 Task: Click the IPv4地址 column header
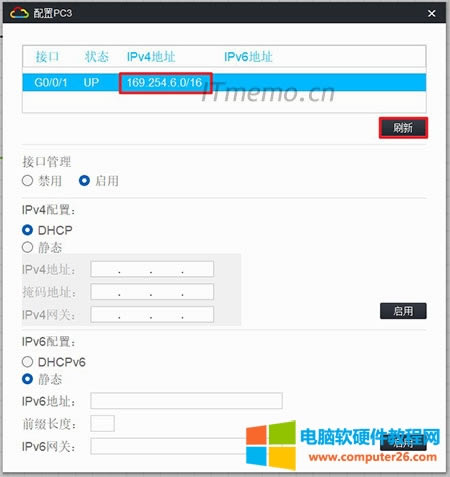(x=151, y=57)
